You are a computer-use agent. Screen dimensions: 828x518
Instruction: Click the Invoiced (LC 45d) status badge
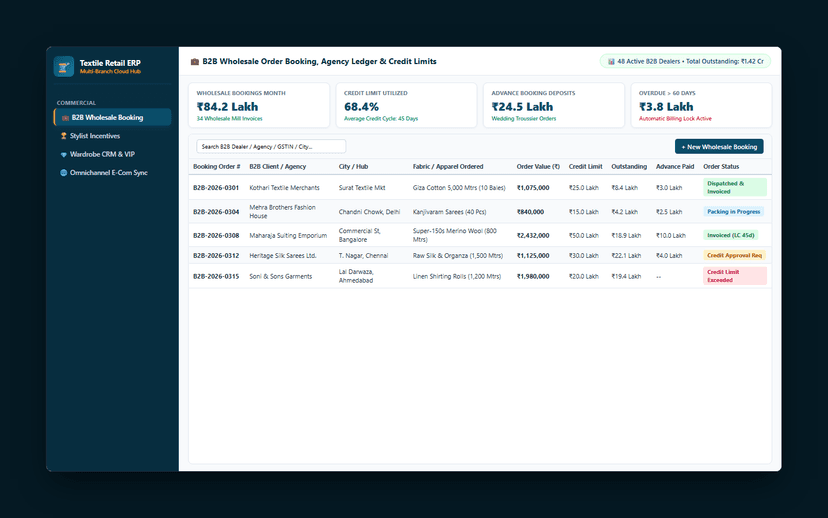[731, 236]
